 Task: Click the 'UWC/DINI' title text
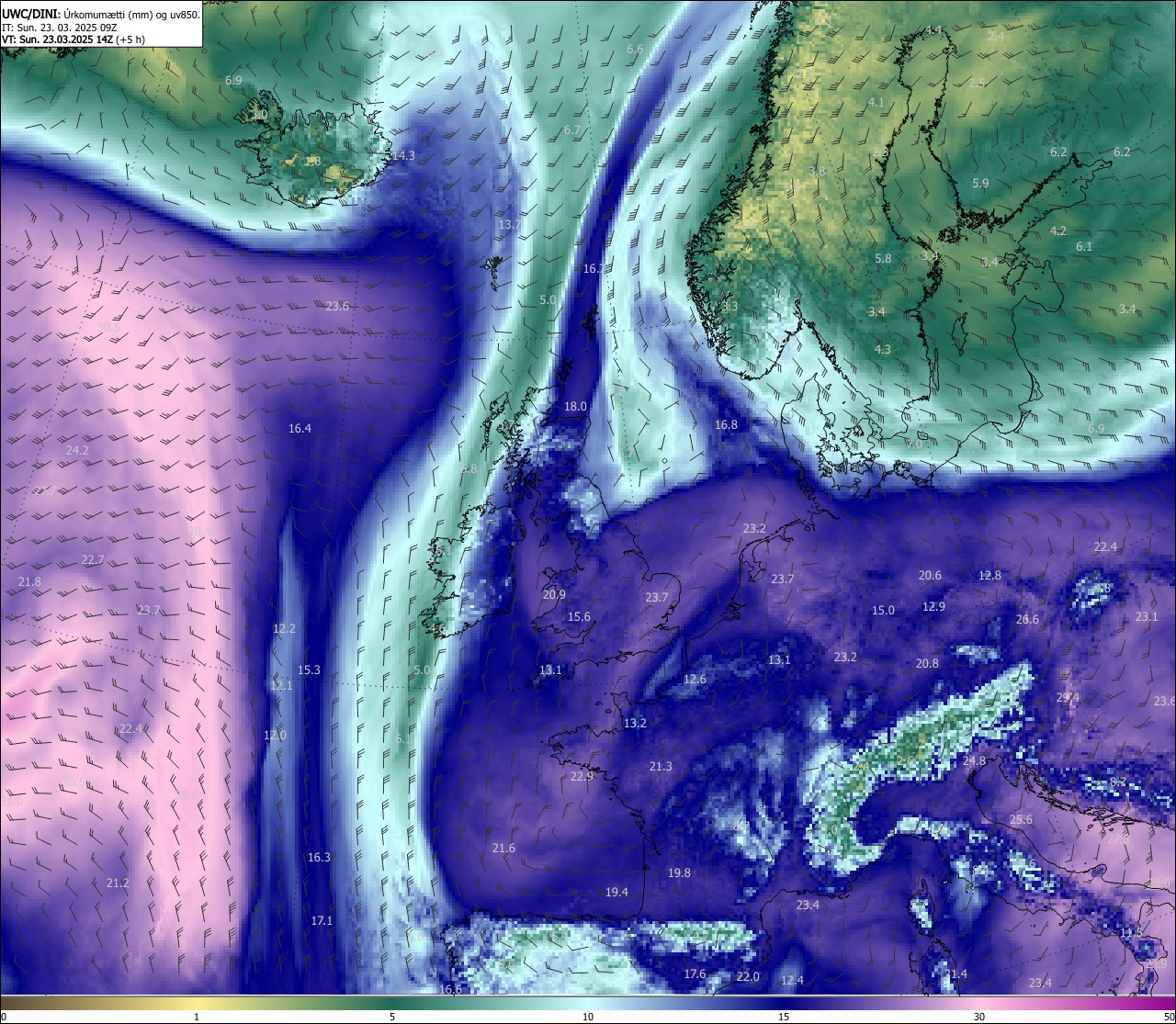coord(30,14)
